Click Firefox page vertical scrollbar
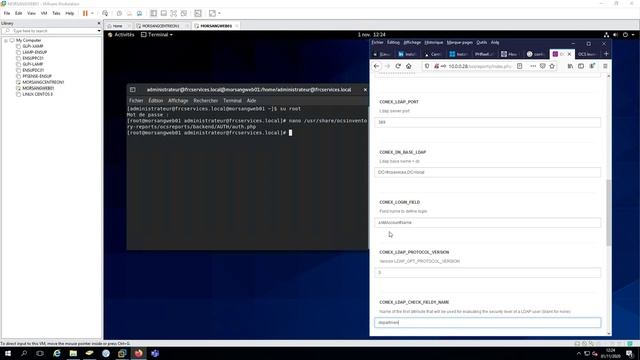This screenshot has height=360, width=640. click(609, 212)
